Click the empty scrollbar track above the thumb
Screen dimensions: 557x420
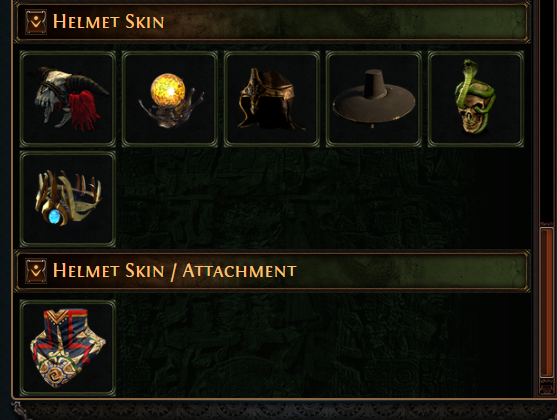(547, 110)
